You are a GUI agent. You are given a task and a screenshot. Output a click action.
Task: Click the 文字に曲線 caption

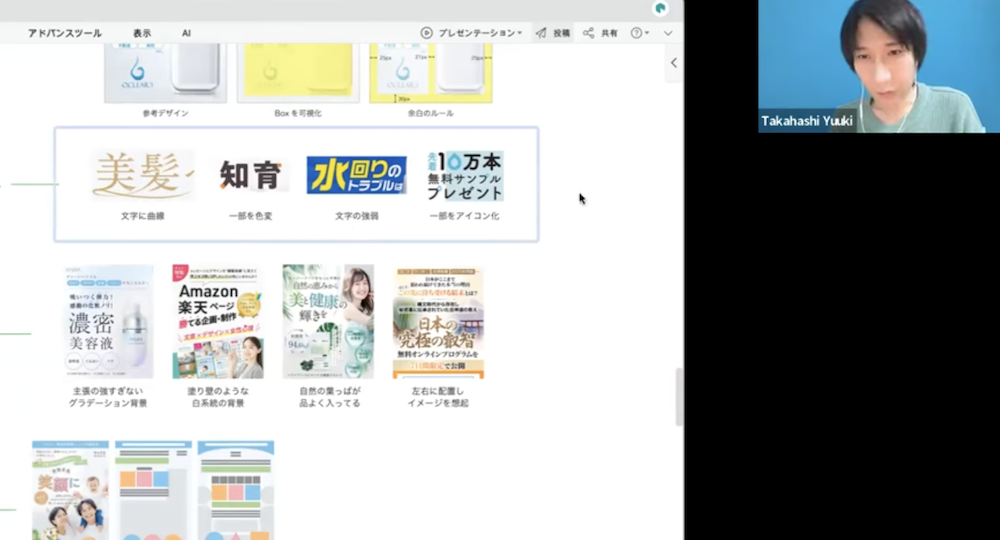click(x=143, y=216)
